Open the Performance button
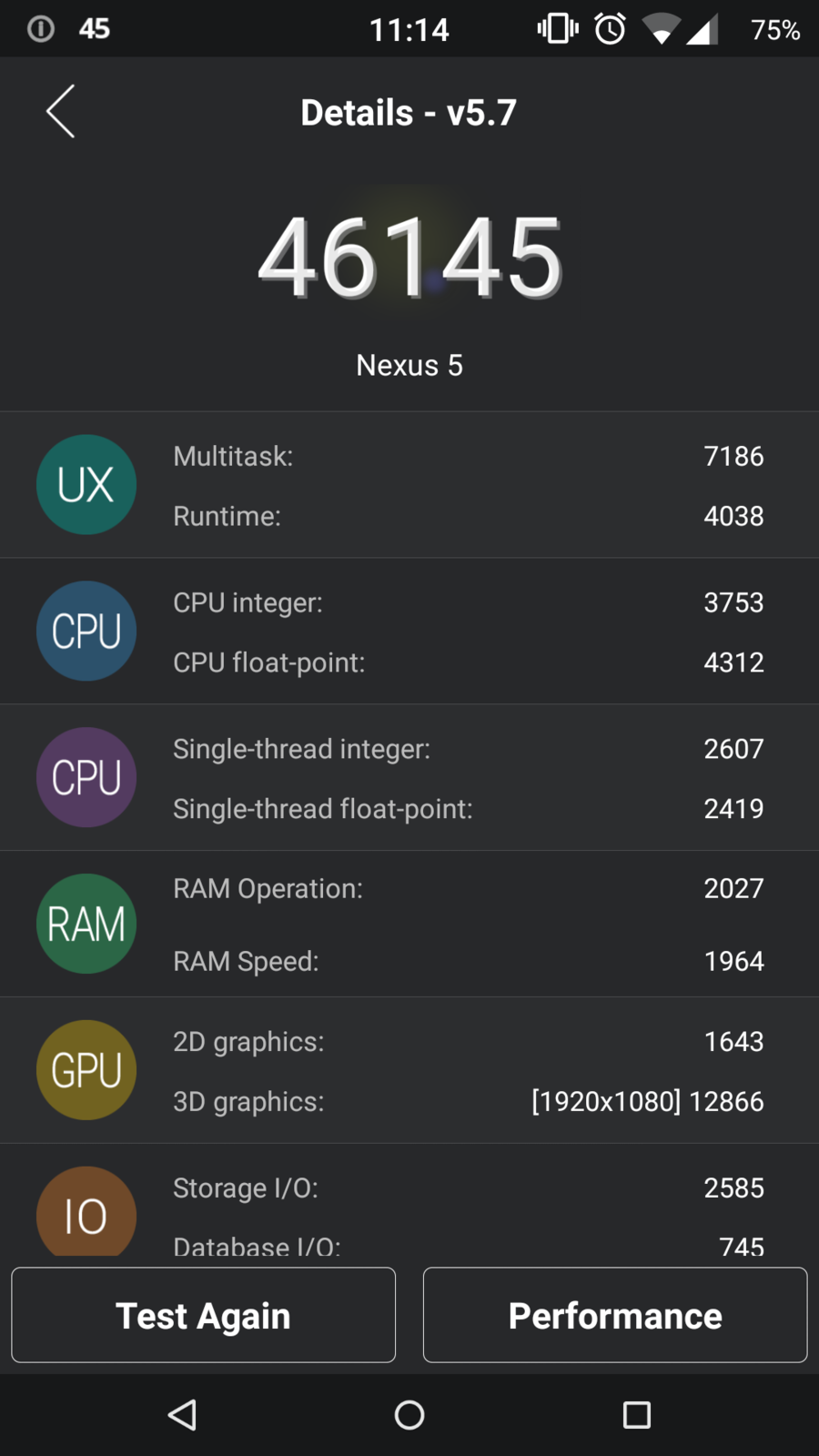 (x=615, y=1315)
